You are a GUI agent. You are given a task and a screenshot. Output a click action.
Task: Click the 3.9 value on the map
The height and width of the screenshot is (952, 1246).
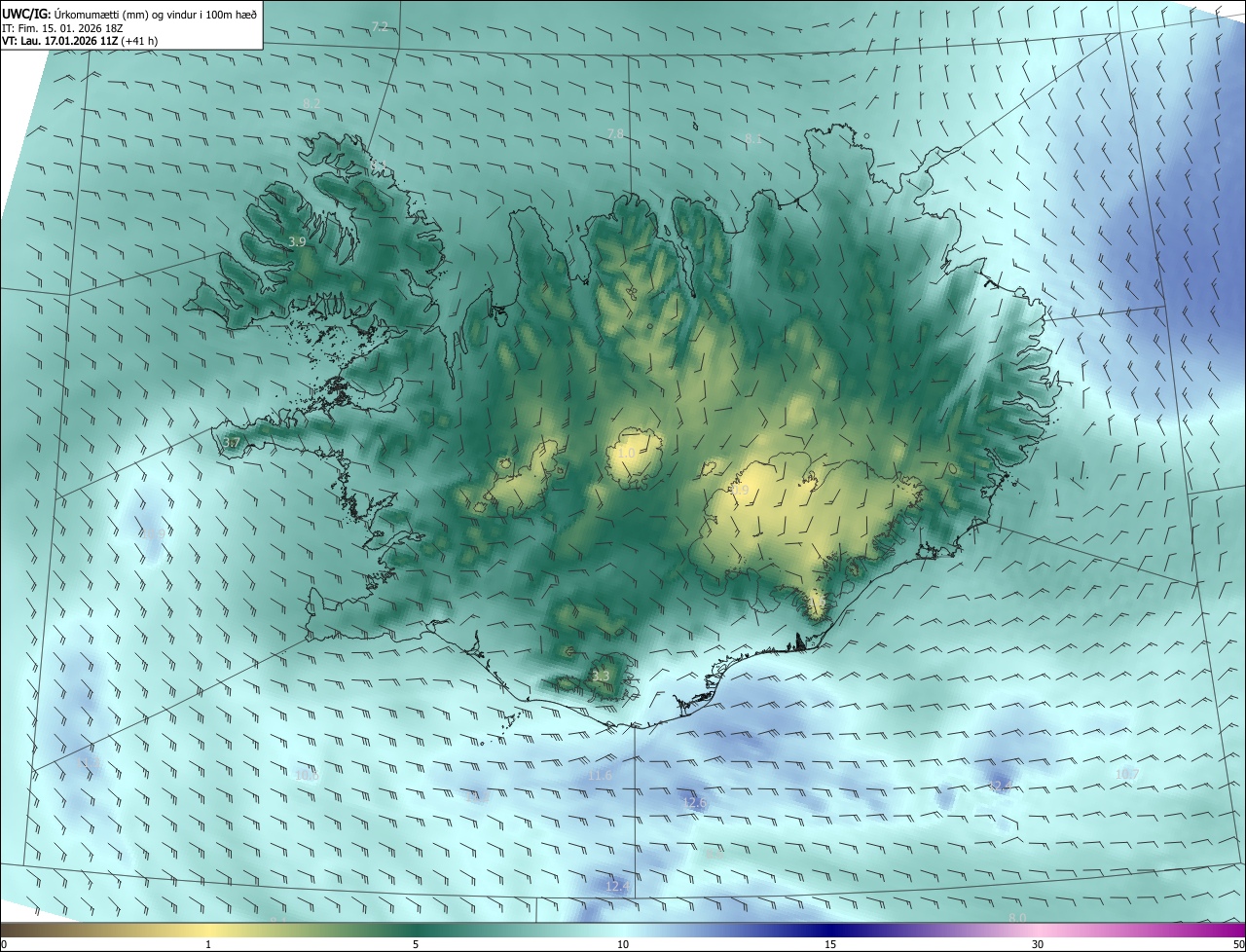(298, 241)
